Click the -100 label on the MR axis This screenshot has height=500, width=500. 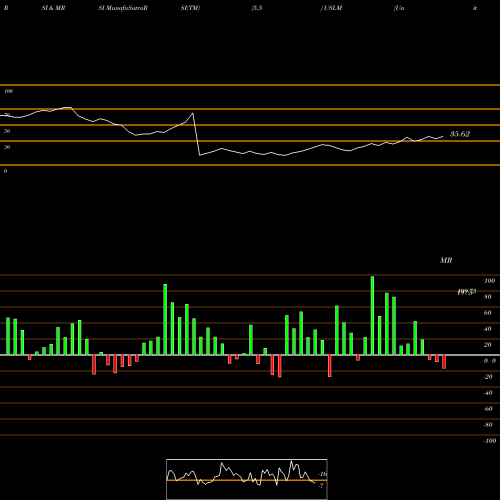point(490,441)
